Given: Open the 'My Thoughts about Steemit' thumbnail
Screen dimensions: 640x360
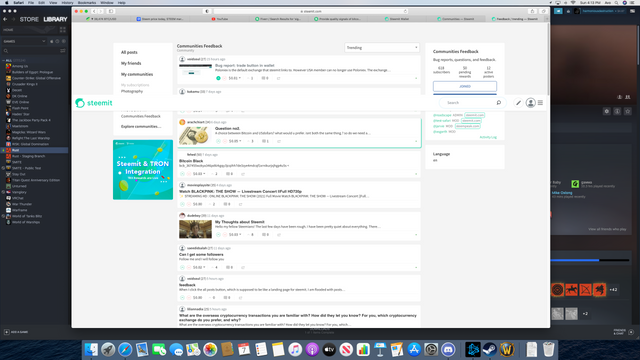Looking at the screenshot, I should tap(196, 229).
